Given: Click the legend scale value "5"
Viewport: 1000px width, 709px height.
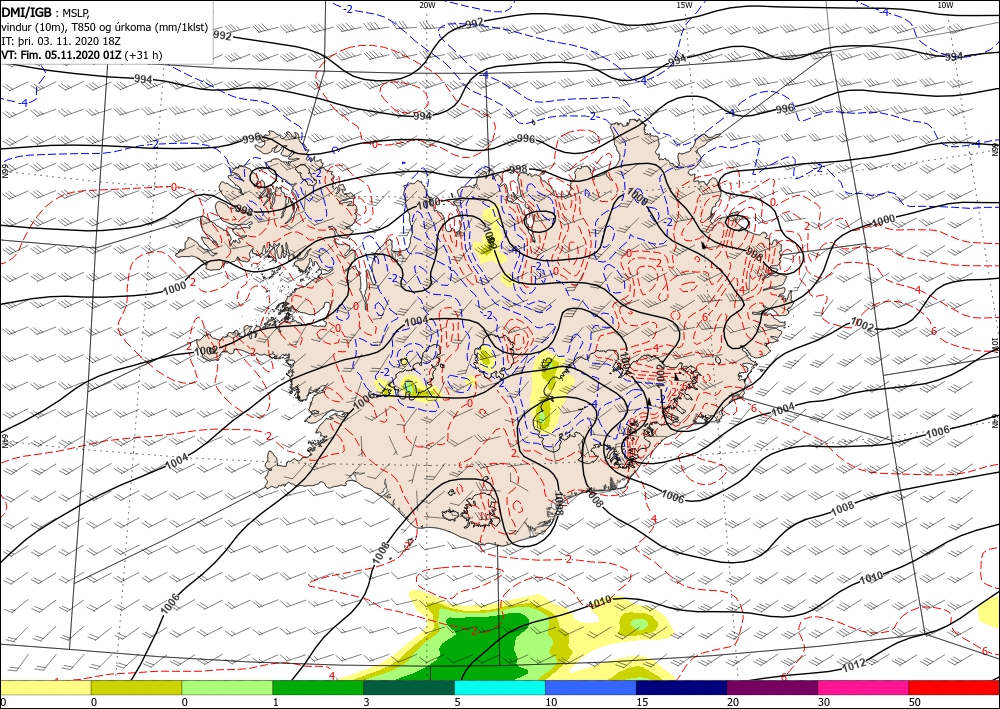Looking at the screenshot, I should pyautogui.click(x=457, y=702).
